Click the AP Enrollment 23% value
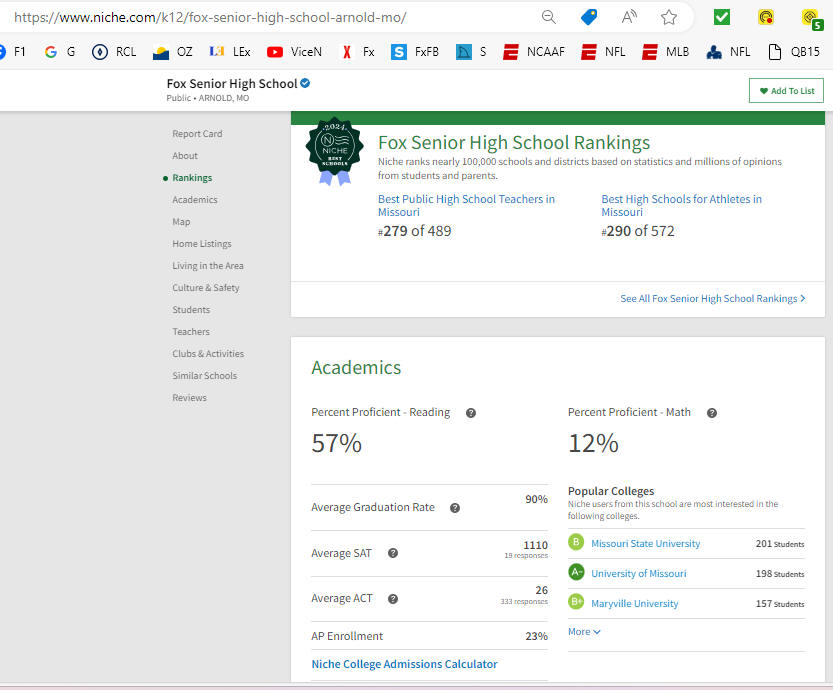This screenshot has width=833, height=690. click(x=536, y=636)
